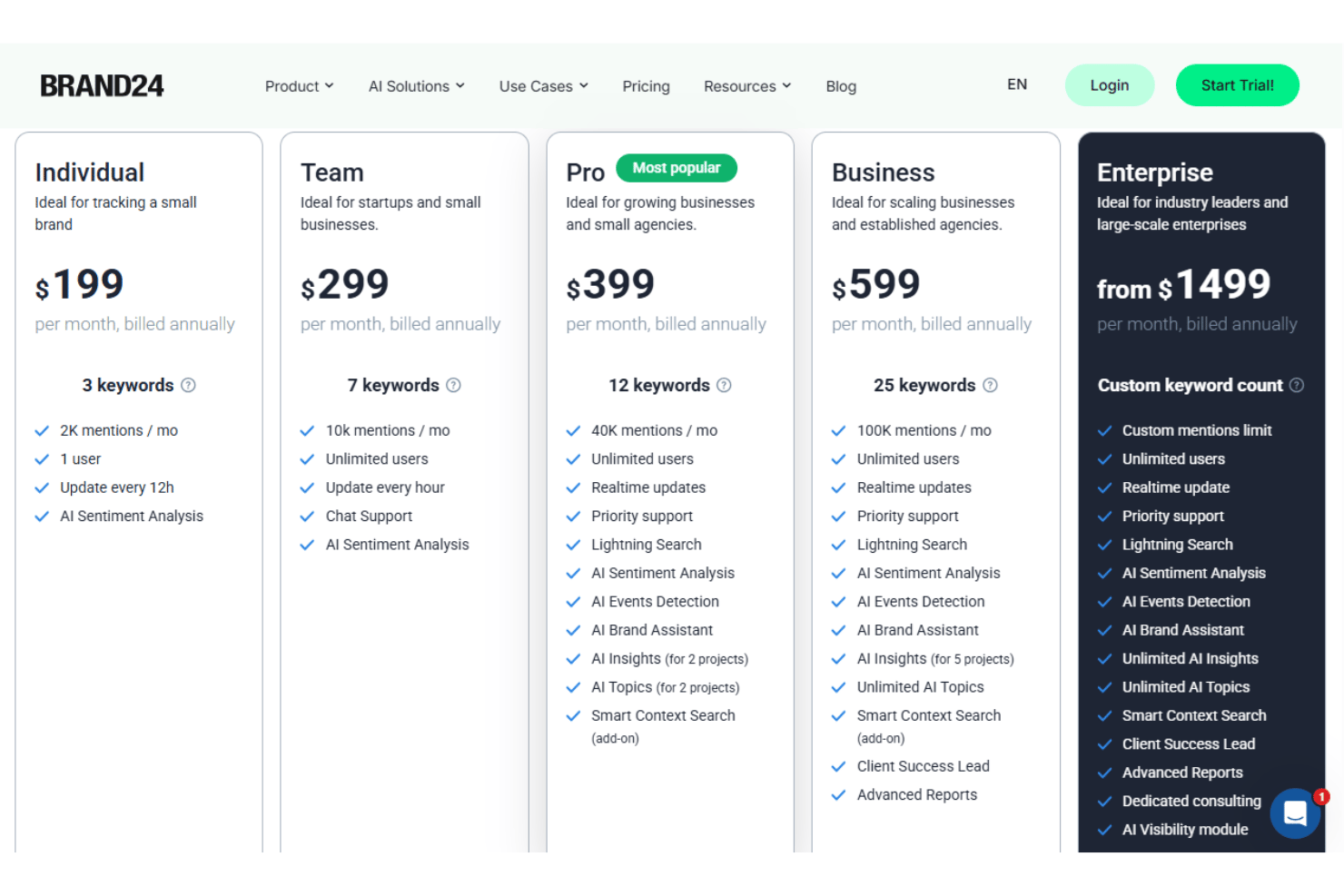Go to the Pricing page

pos(646,86)
